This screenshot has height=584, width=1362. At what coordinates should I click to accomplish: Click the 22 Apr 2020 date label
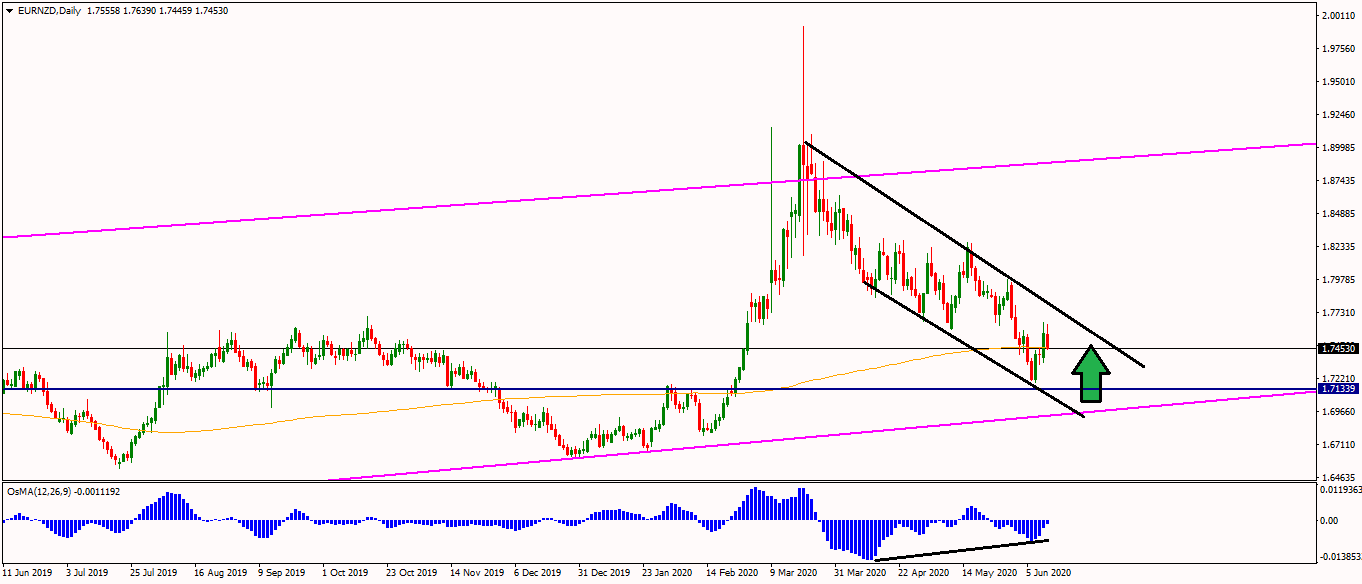tap(924, 573)
